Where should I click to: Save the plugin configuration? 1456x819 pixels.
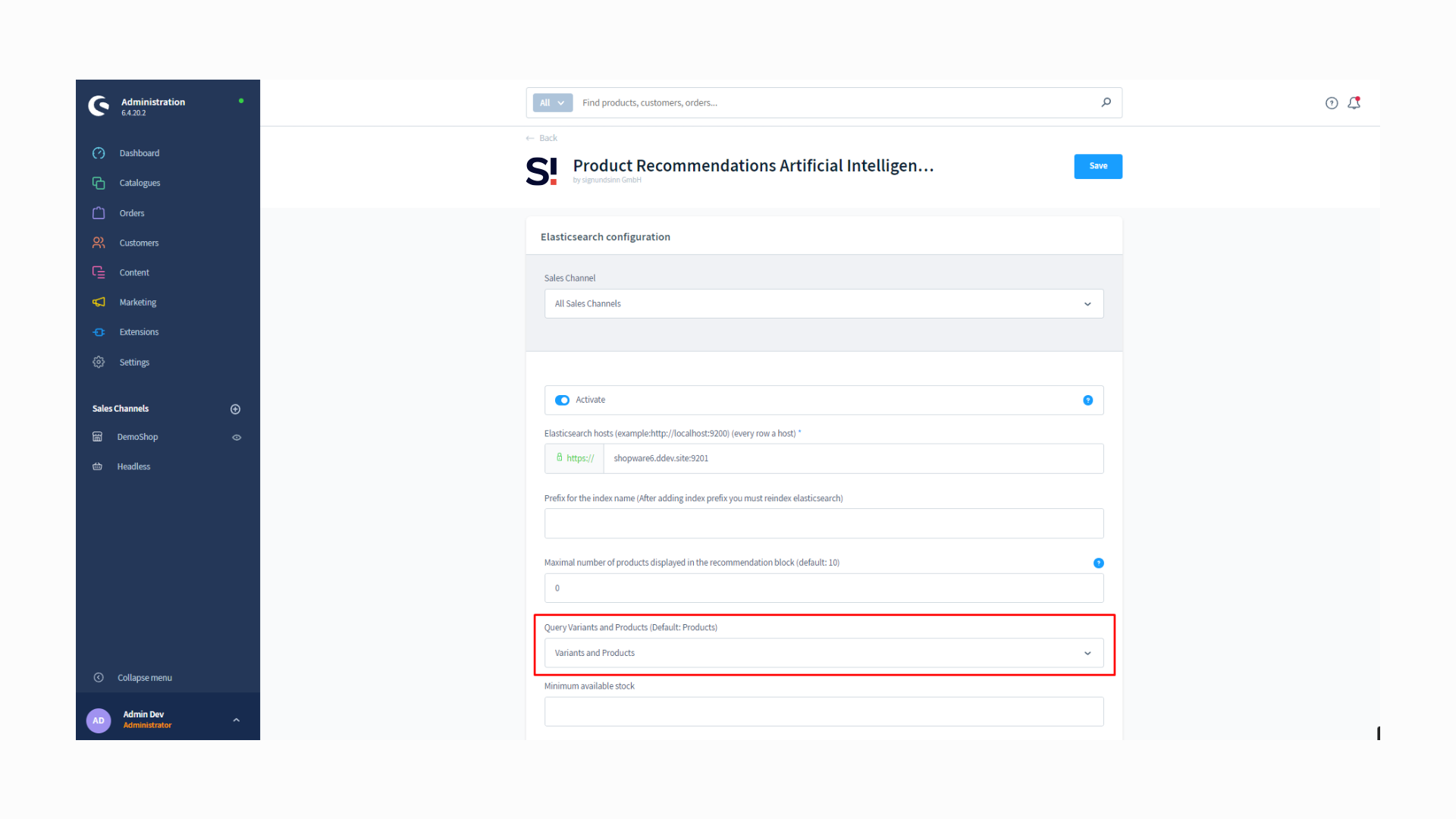[x=1097, y=166]
